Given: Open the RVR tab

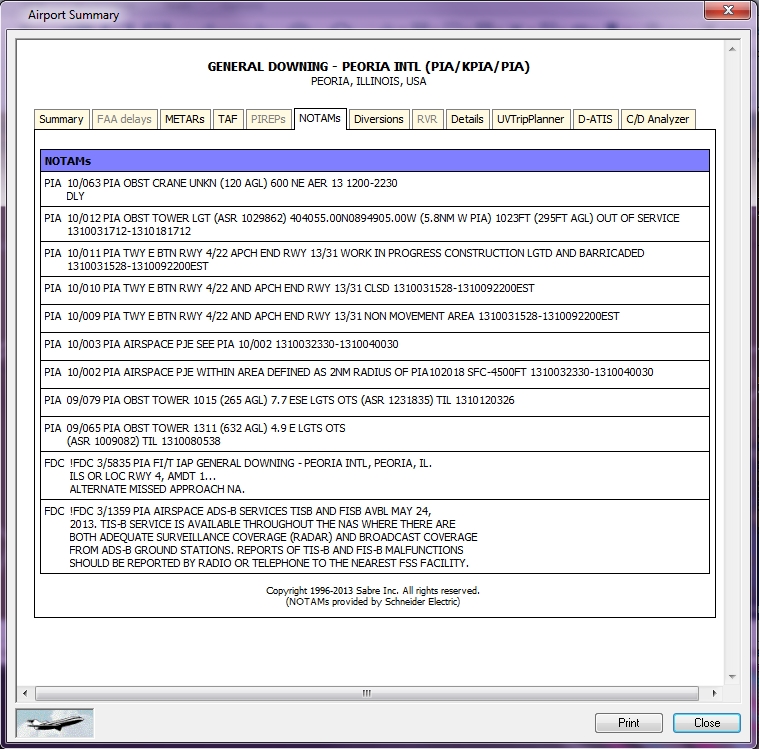Looking at the screenshot, I should point(427,119).
